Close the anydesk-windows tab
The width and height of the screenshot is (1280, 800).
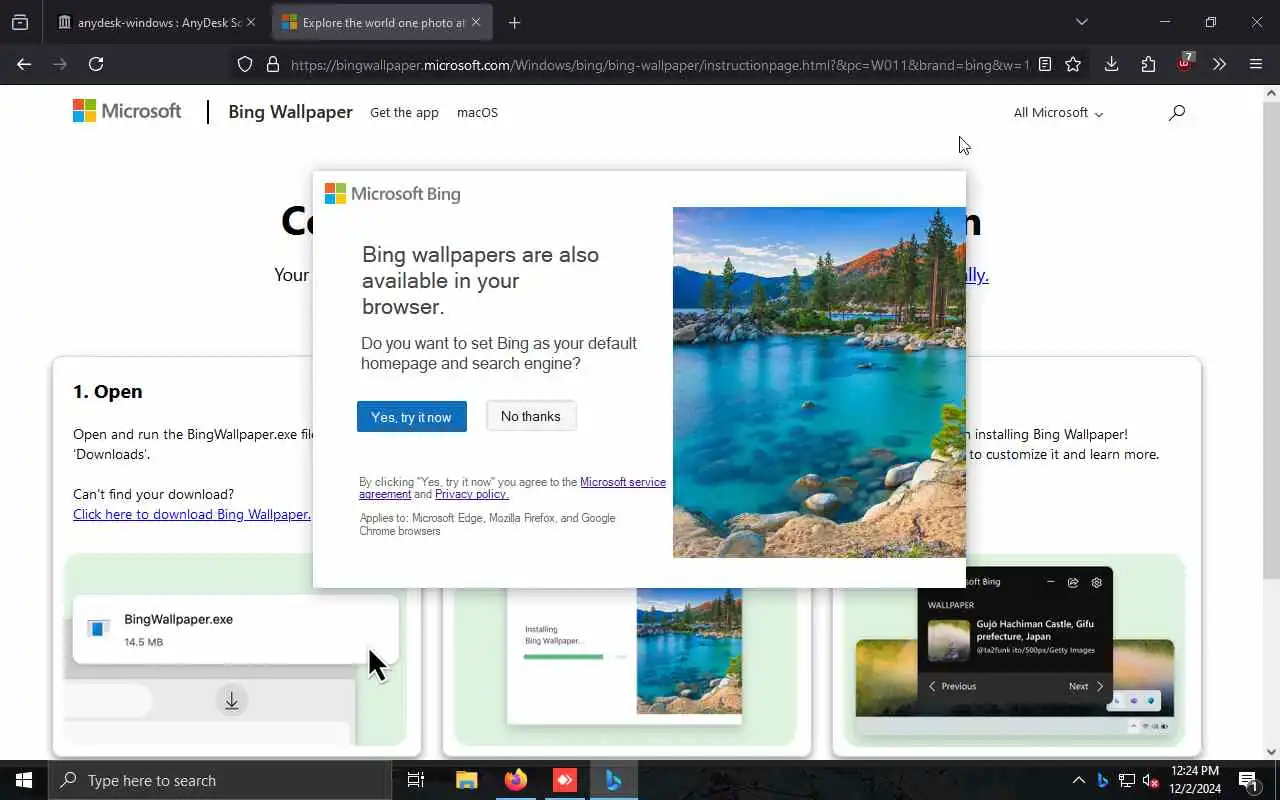[x=251, y=22]
